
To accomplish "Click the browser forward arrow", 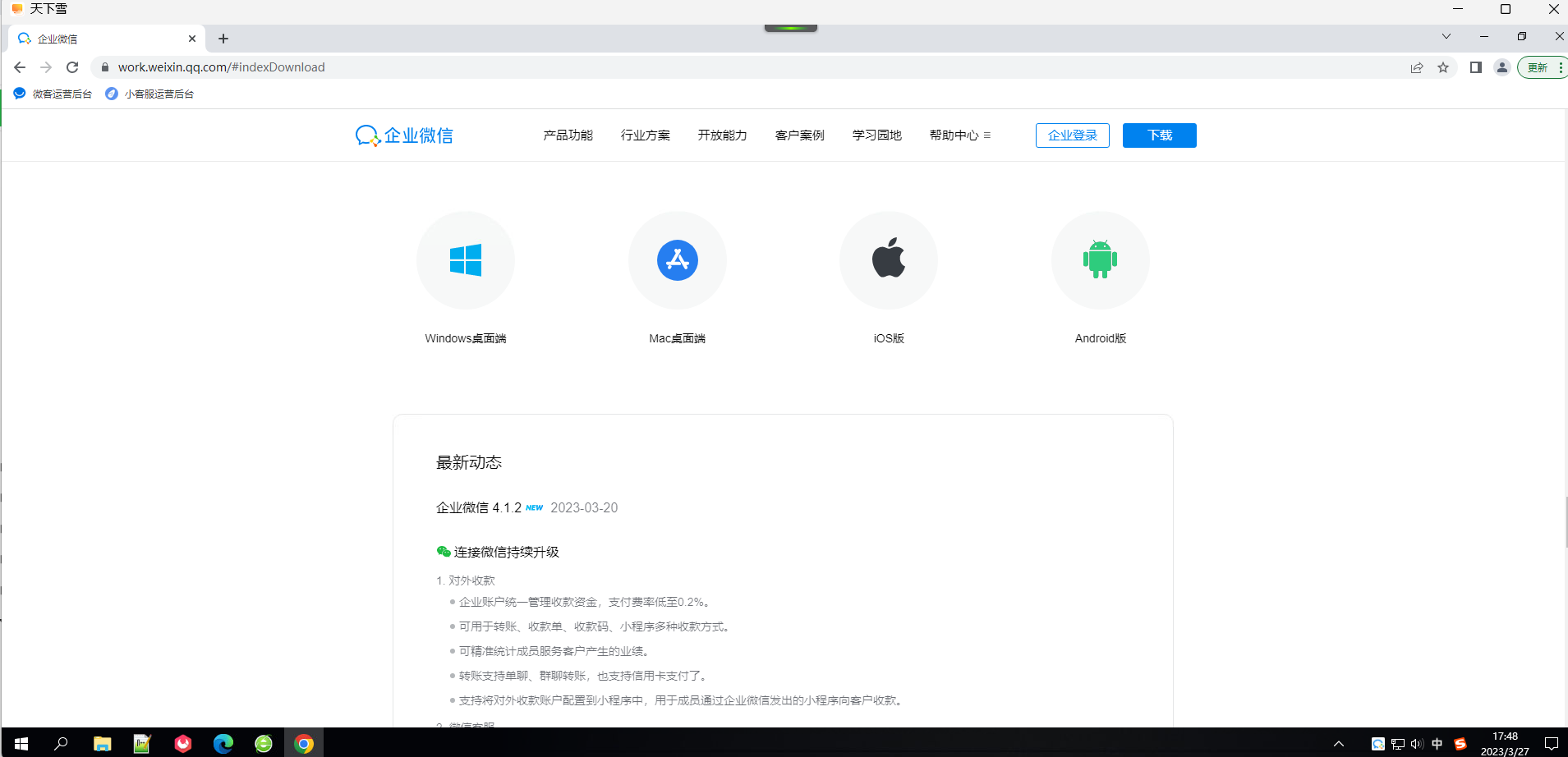I will 46,67.
